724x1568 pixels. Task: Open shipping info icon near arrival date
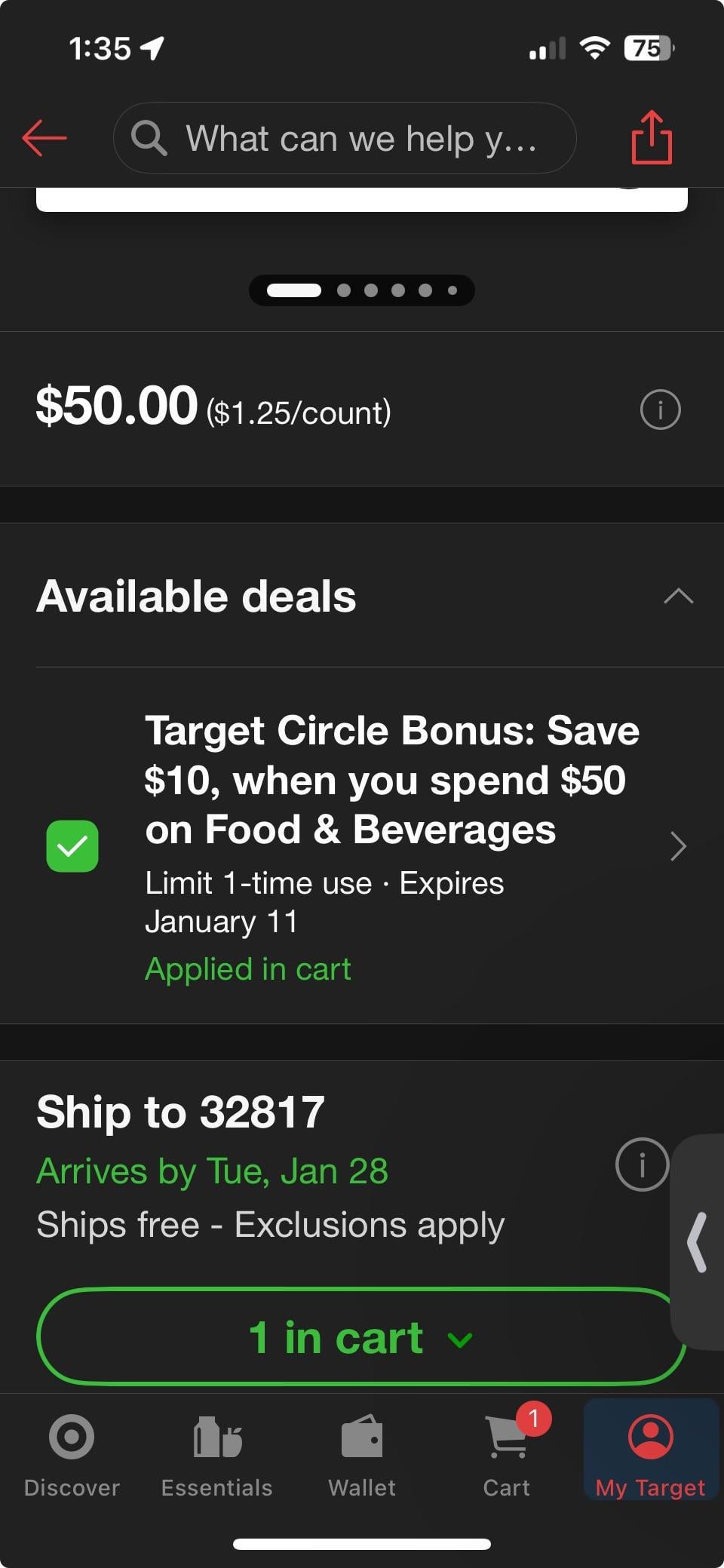(x=642, y=1164)
